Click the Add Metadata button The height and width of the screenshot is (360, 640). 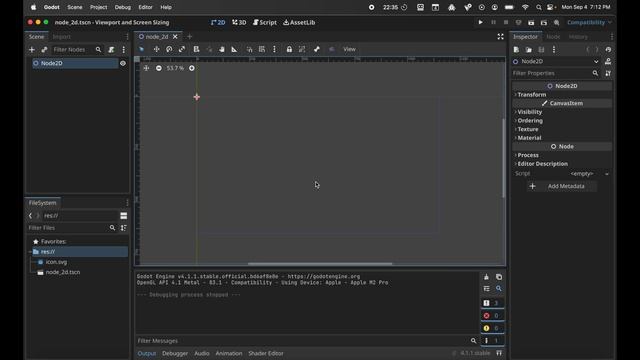tap(562, 186)
